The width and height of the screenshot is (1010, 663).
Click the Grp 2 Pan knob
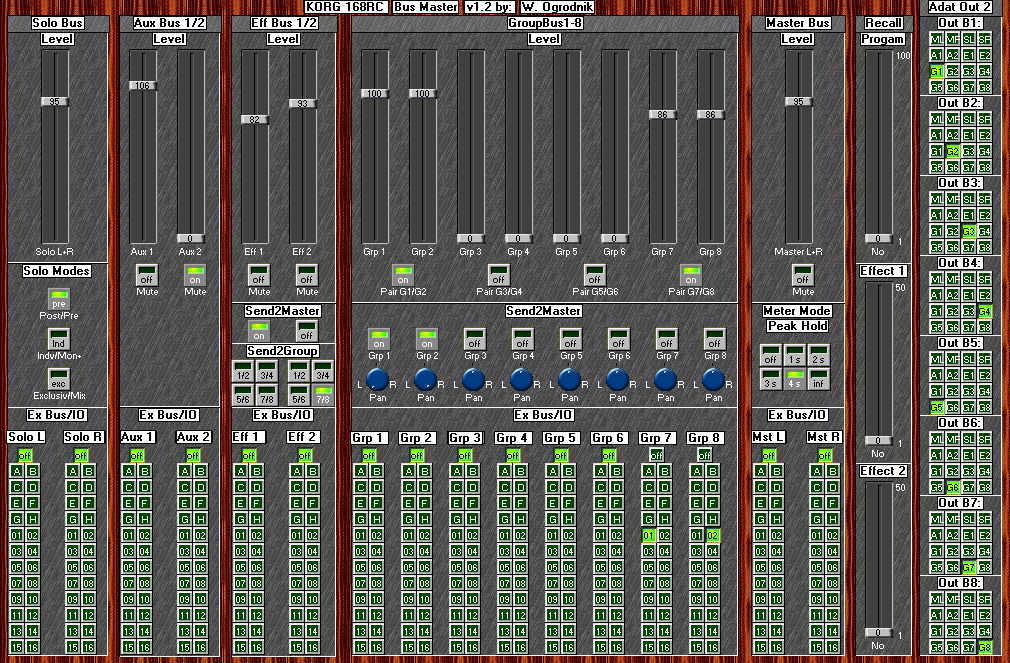pyautogui.click(x=425, y=380)
